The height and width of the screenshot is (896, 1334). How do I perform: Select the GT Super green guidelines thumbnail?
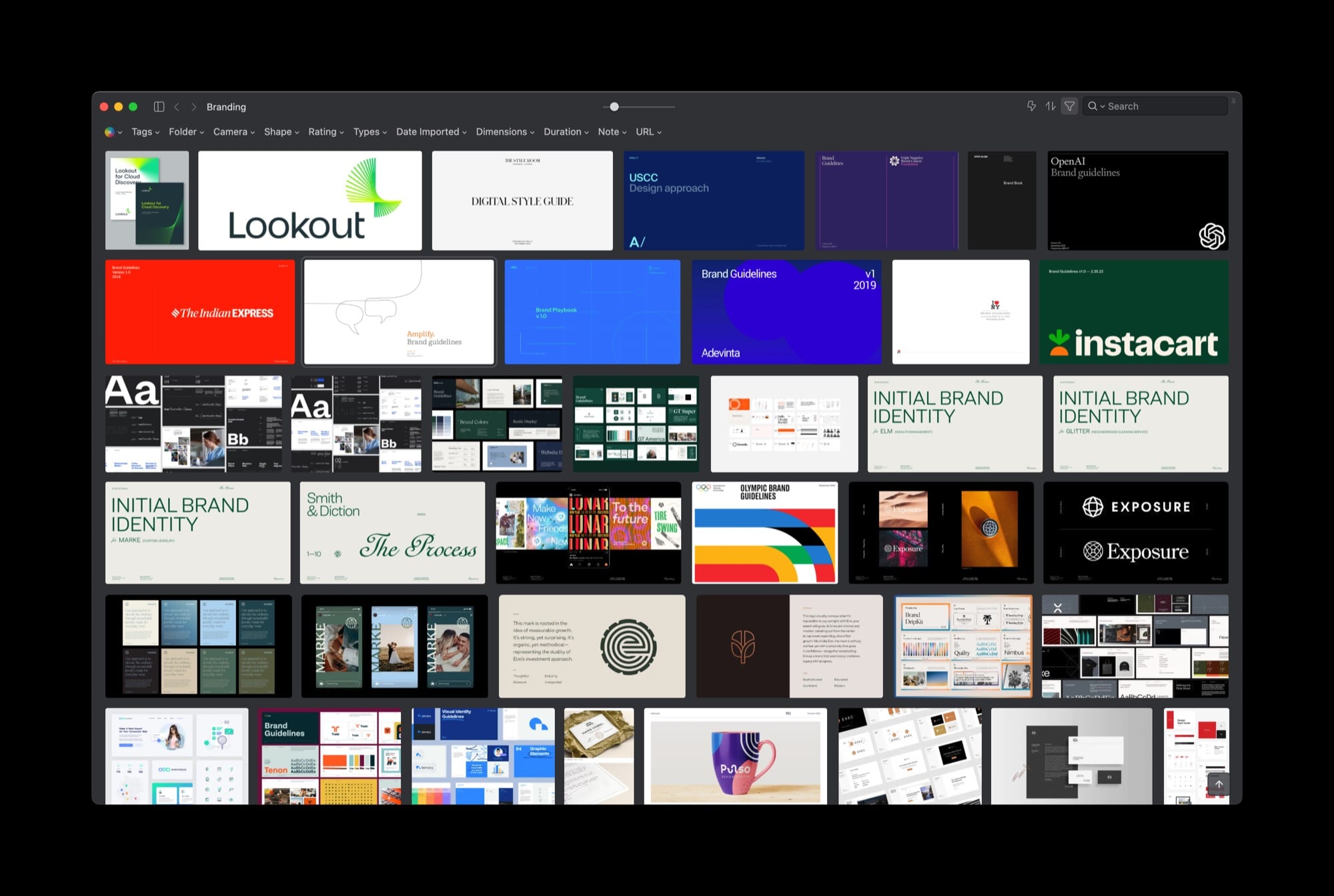click(636, 424)
